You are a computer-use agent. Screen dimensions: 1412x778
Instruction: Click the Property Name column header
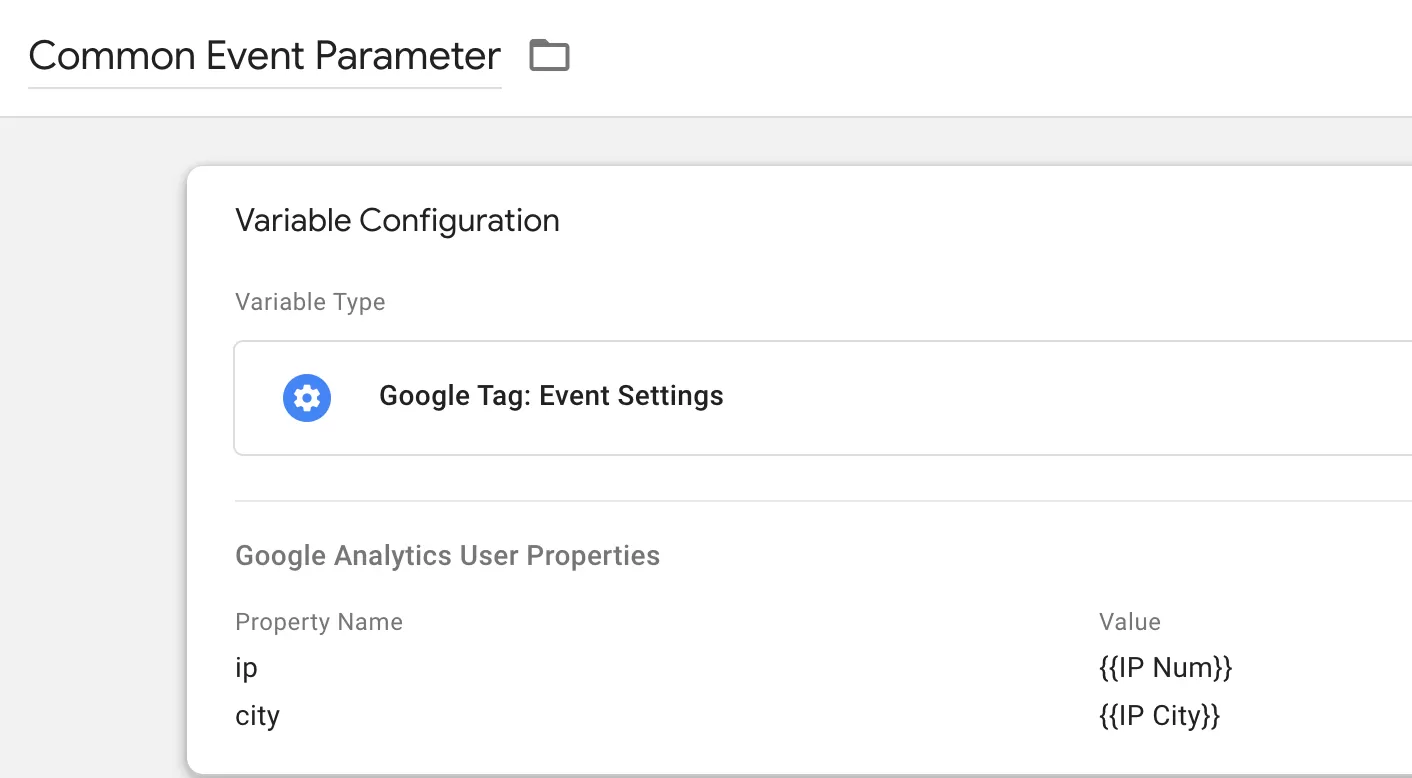click(319, 622)
